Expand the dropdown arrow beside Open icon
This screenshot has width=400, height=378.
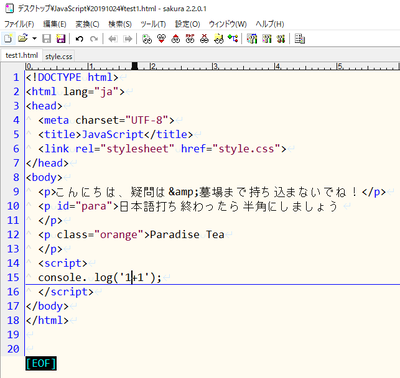coord(34,39)
